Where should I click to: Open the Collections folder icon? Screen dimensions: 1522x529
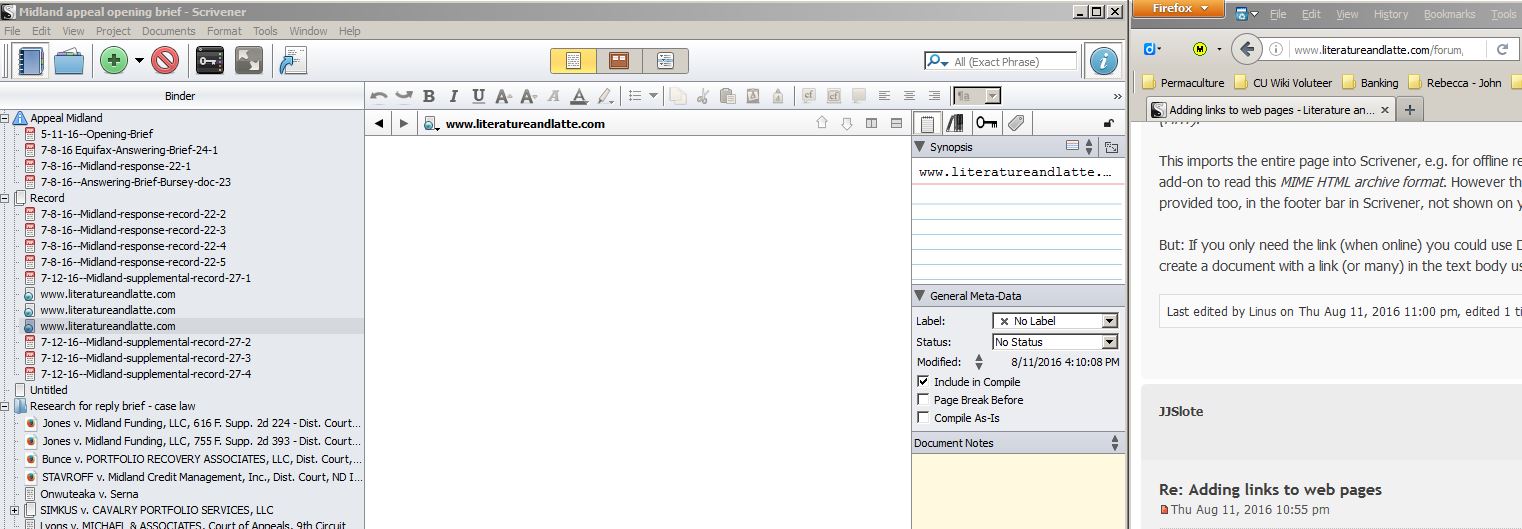(69, 61)
